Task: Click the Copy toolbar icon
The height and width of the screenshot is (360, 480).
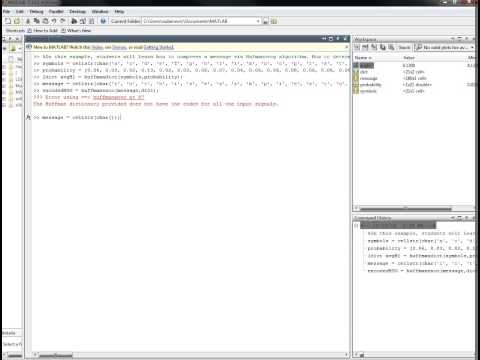Action: 37,21
